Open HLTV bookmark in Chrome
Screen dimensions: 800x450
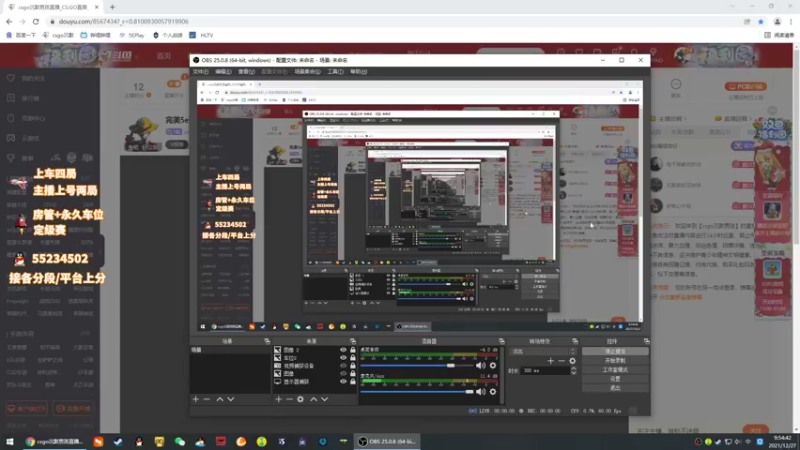[202, 35]
